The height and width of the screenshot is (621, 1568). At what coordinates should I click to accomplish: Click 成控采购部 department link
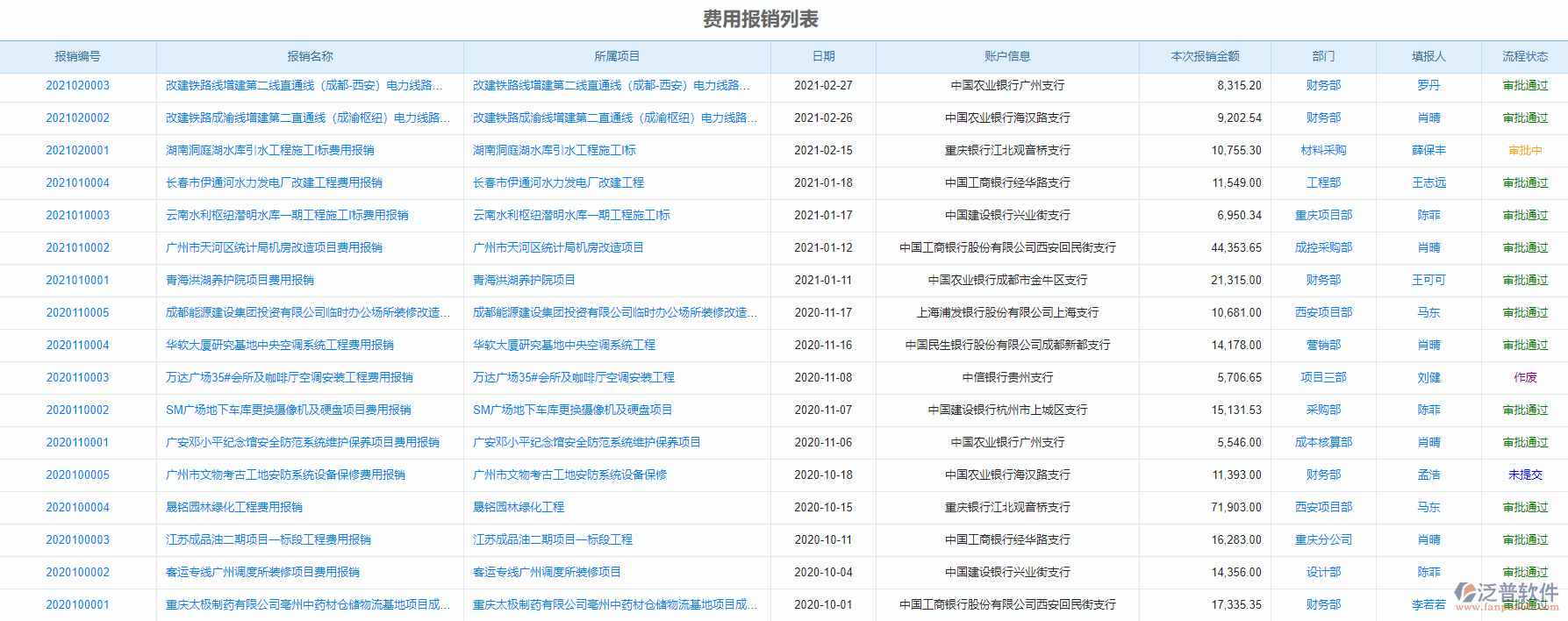(1323, 247)
